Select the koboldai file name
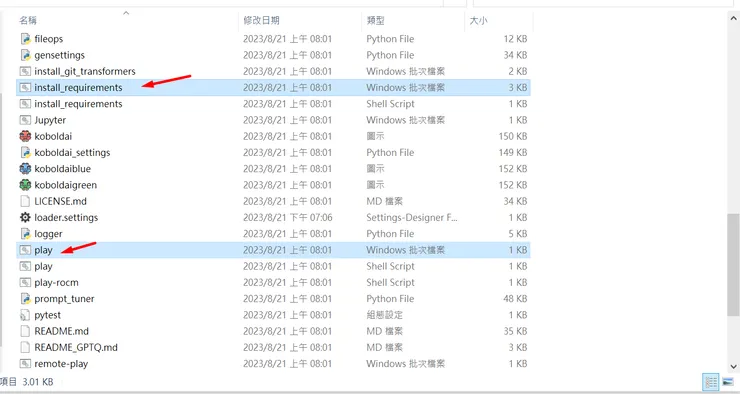 [53, 136]
